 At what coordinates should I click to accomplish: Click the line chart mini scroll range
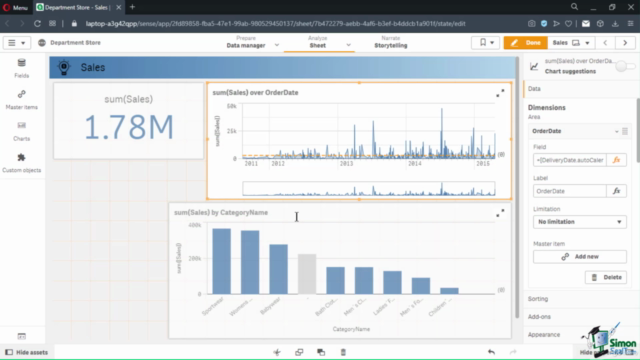click(x=369, y=189)
